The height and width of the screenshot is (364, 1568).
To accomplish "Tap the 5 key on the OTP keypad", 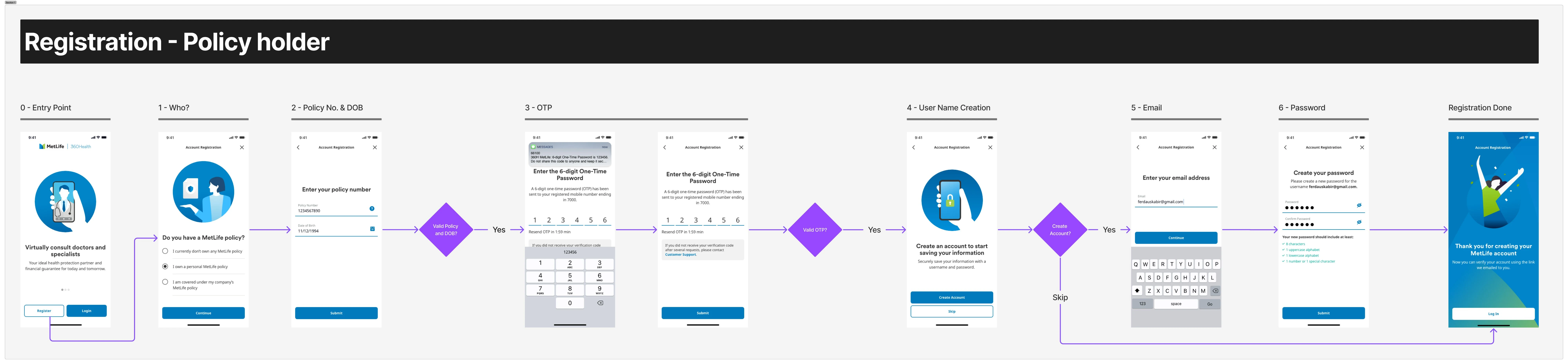I will (570, 277).
